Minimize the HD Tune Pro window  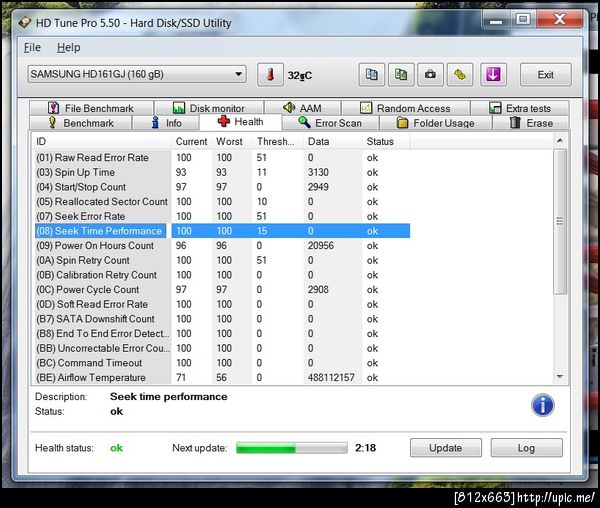[496, 19]
